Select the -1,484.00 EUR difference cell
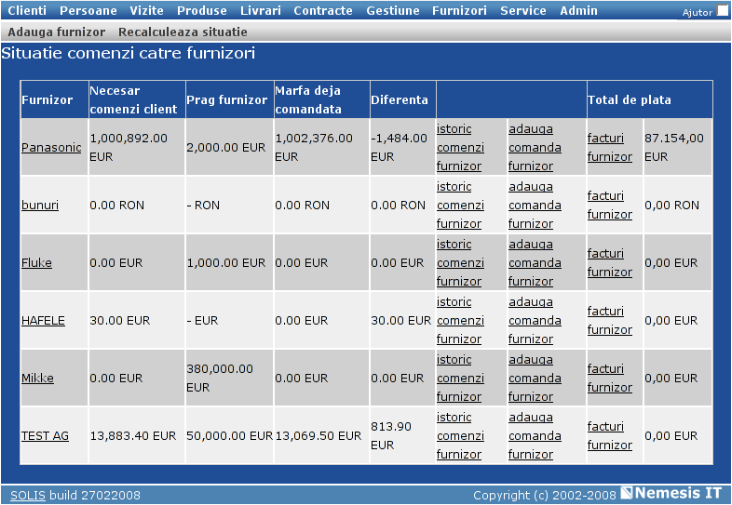Viewport: 732px width, 505px height. pos(403,147)
